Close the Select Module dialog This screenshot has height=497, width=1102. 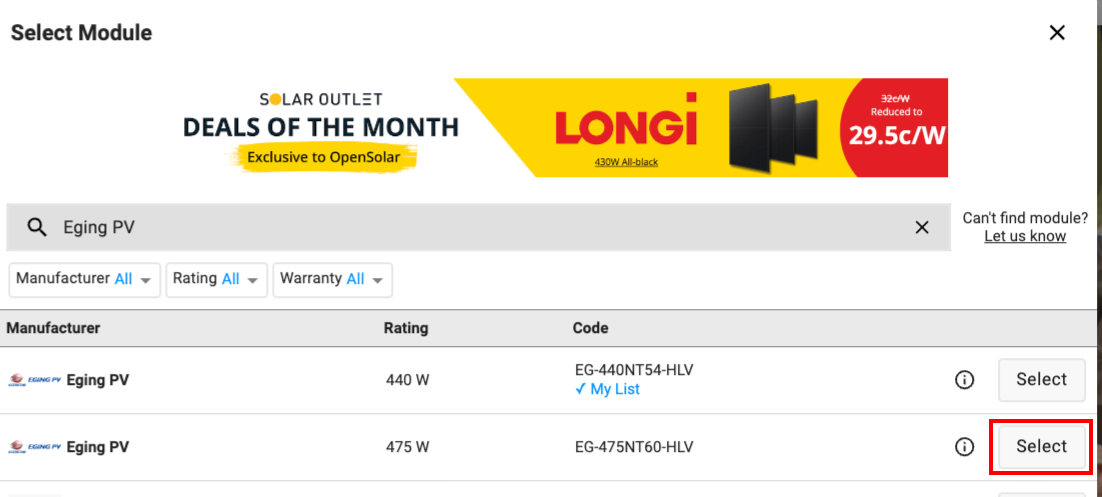pos(1057,32)
